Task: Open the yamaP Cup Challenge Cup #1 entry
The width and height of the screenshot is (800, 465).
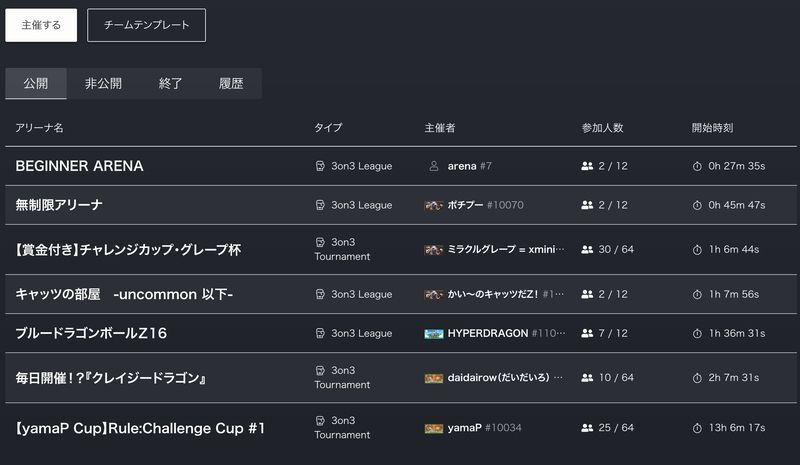Action: (140, 428)
